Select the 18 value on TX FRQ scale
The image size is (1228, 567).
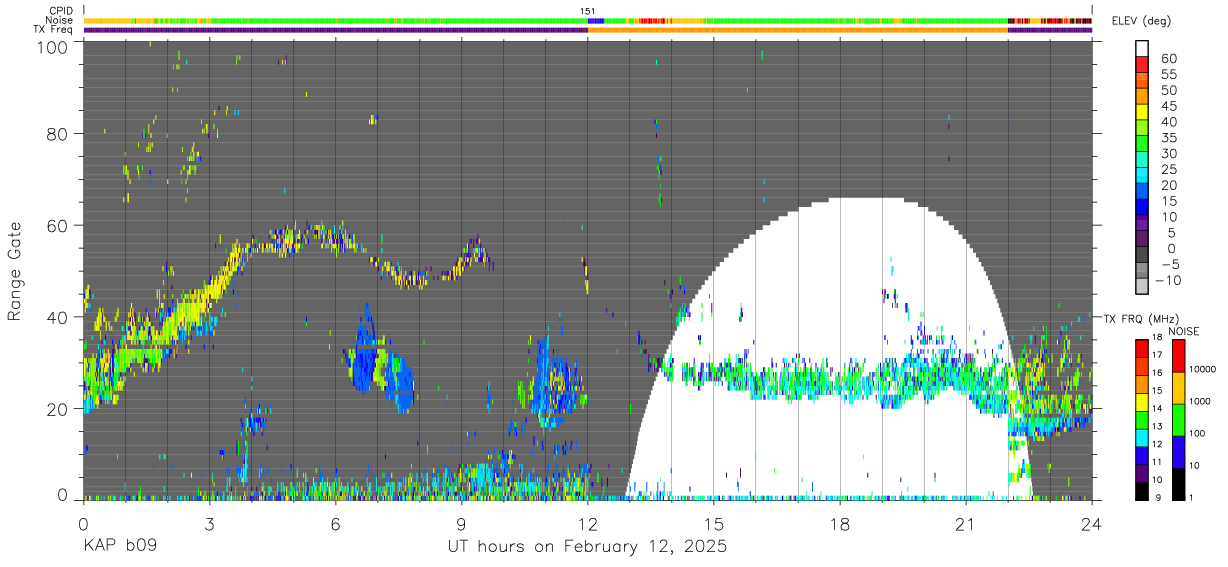1157,339
